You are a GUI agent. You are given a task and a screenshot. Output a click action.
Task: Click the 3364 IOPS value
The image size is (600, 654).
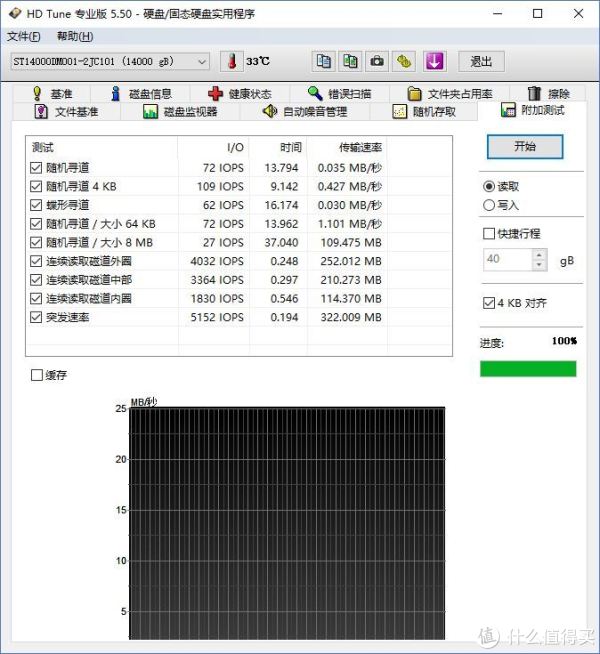[217, 280]
